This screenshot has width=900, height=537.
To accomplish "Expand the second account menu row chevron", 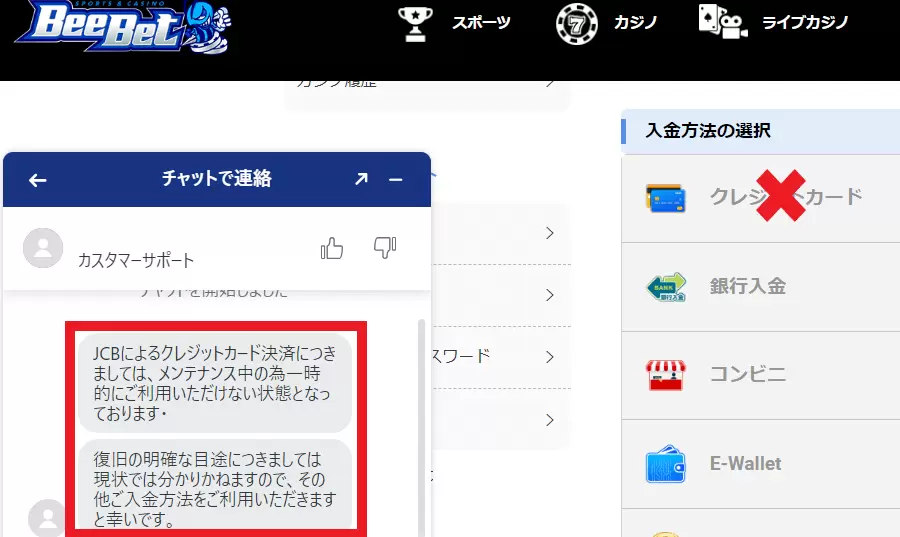I will [x=550, y=295].
